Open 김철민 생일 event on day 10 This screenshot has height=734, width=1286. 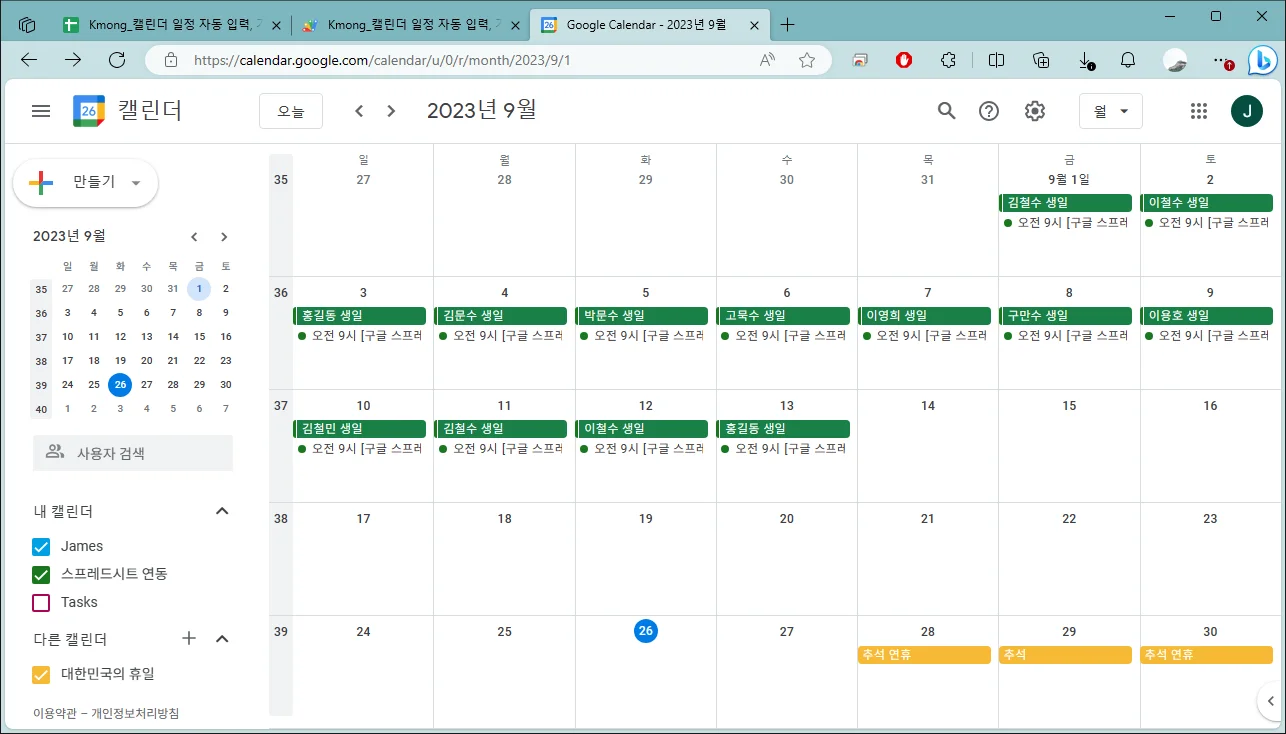click(x=360, y=428)
